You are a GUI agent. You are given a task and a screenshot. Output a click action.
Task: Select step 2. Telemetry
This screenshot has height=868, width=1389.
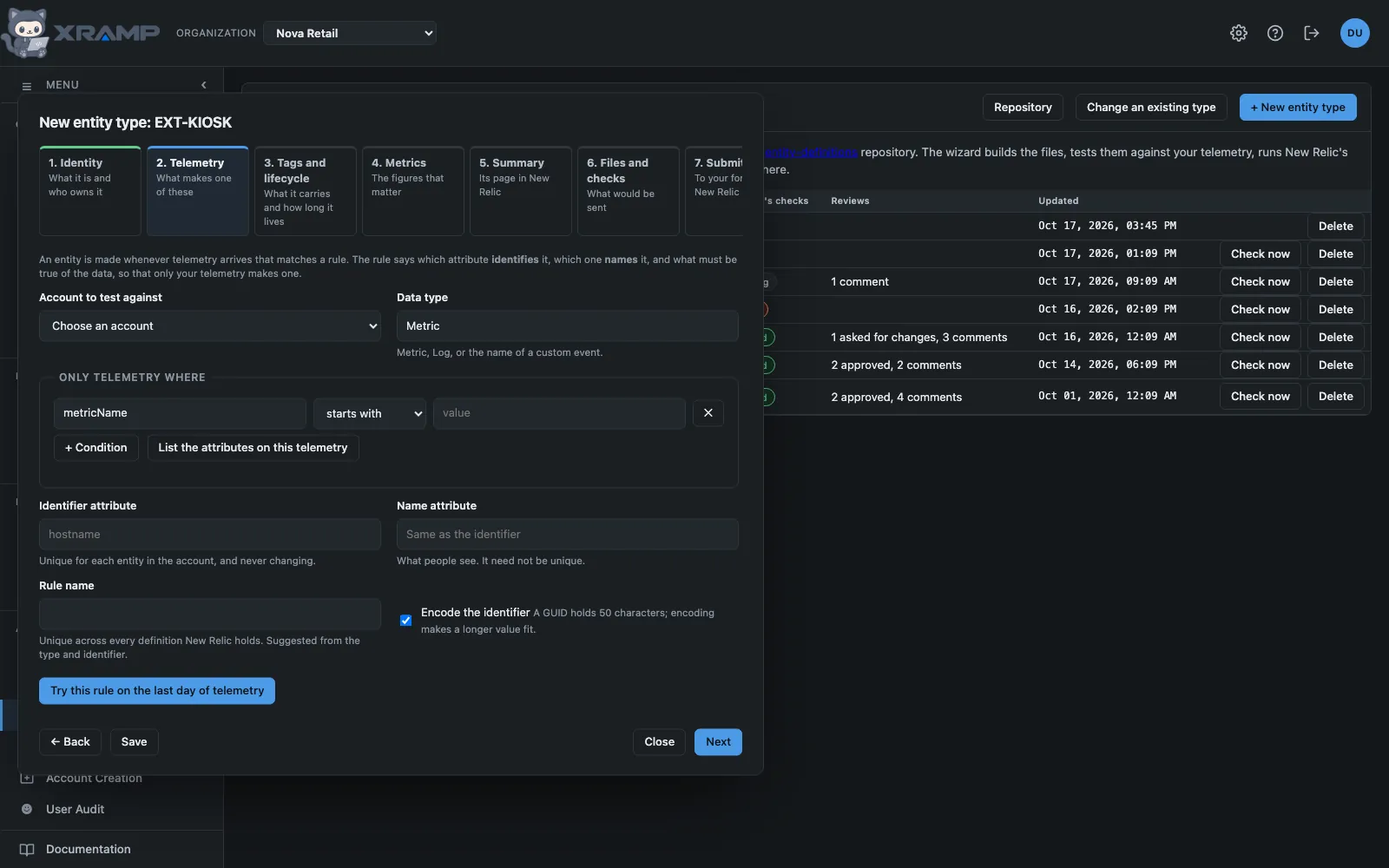[x=198, y=191]
